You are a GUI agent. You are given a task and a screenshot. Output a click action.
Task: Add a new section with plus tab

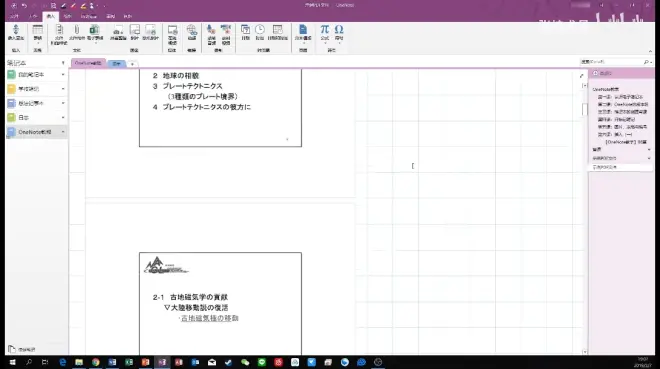coord(132,64)
